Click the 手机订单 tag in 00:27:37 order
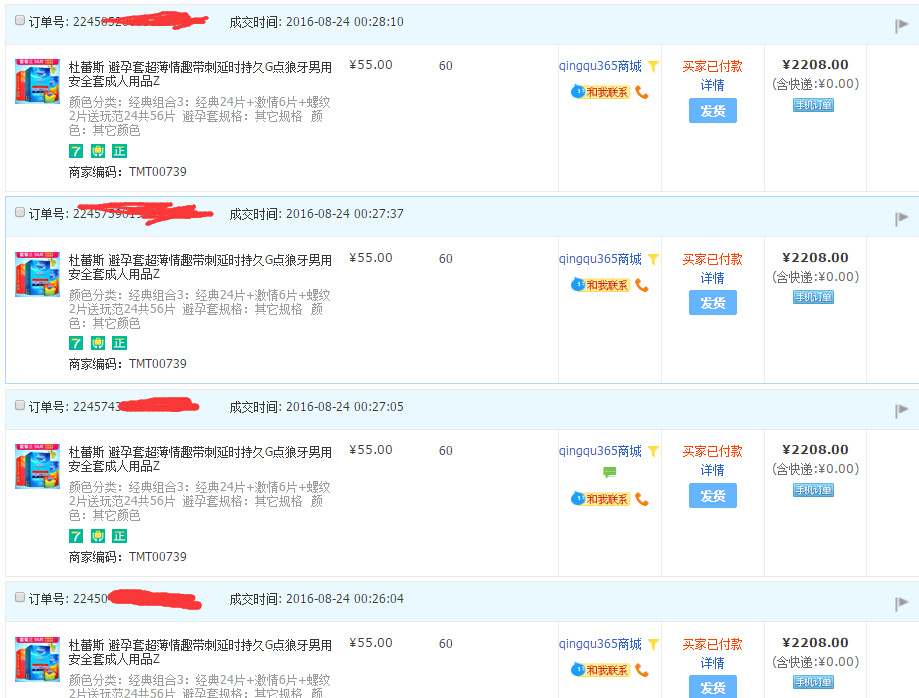 point(814,297)
